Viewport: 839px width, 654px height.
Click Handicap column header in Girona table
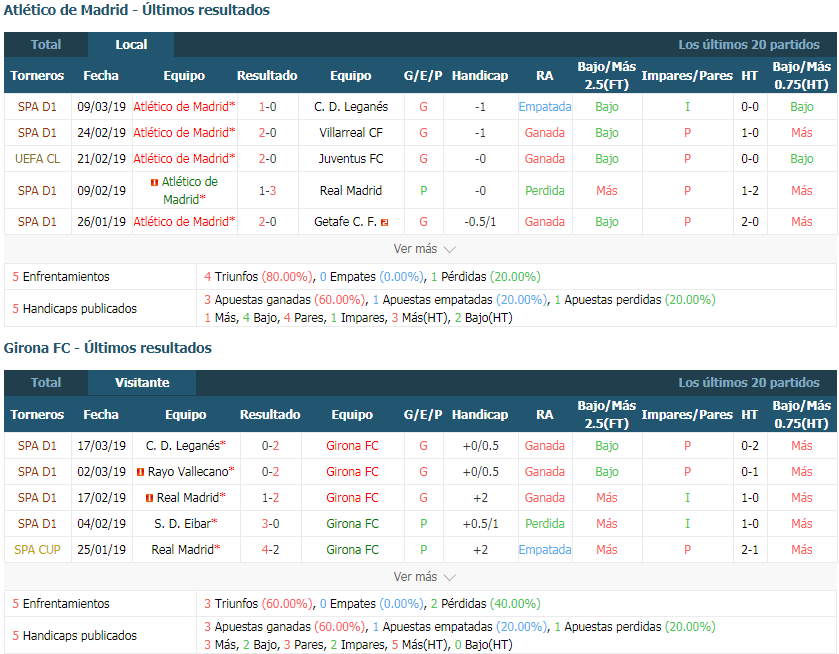point(480,414)
